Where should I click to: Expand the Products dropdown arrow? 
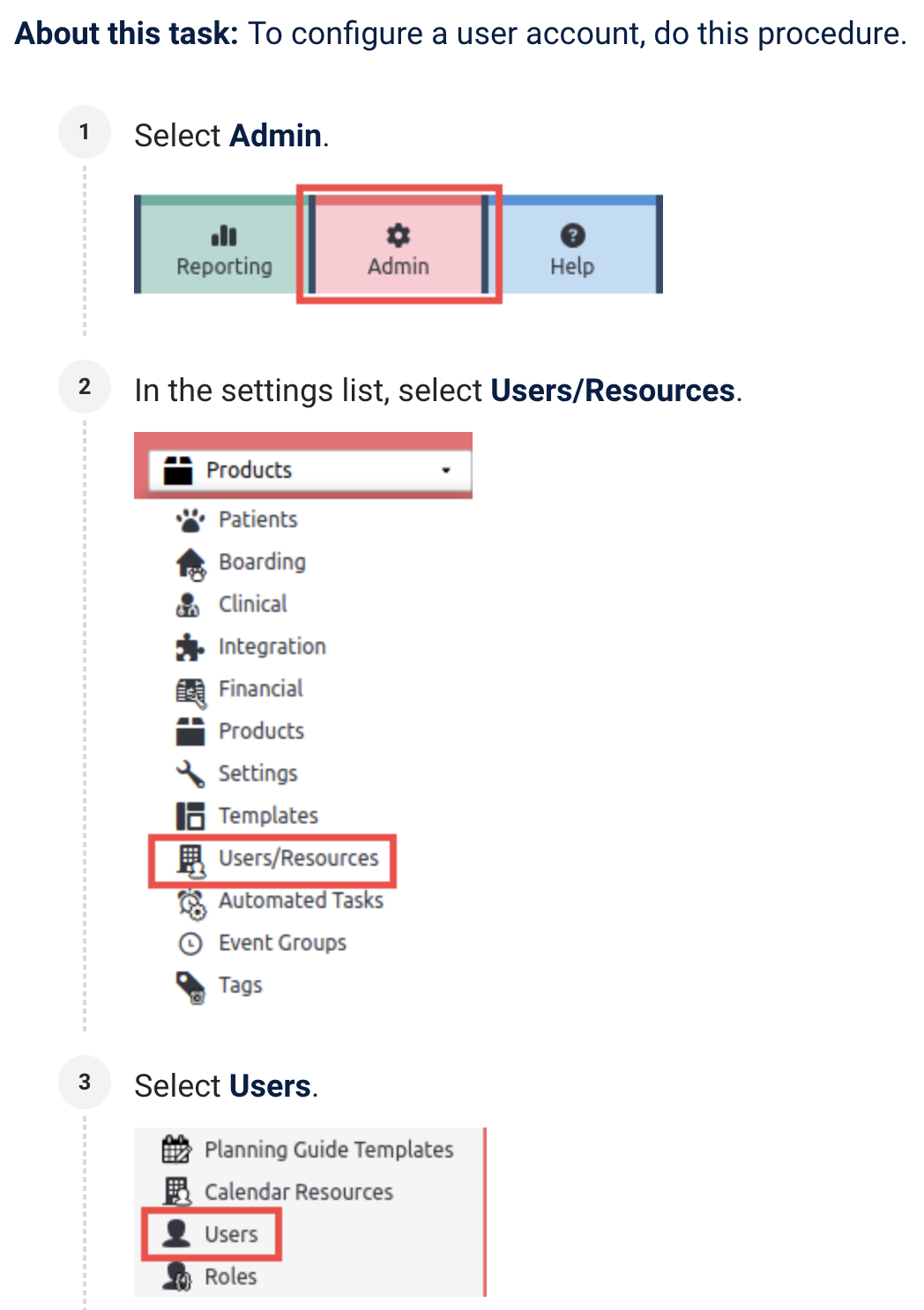point(446,470)
